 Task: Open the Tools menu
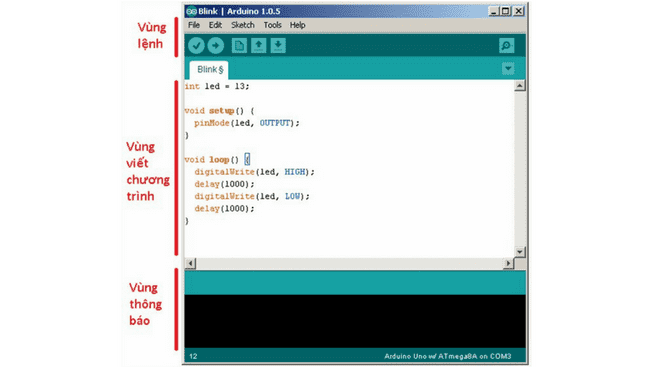pos(272,25)
